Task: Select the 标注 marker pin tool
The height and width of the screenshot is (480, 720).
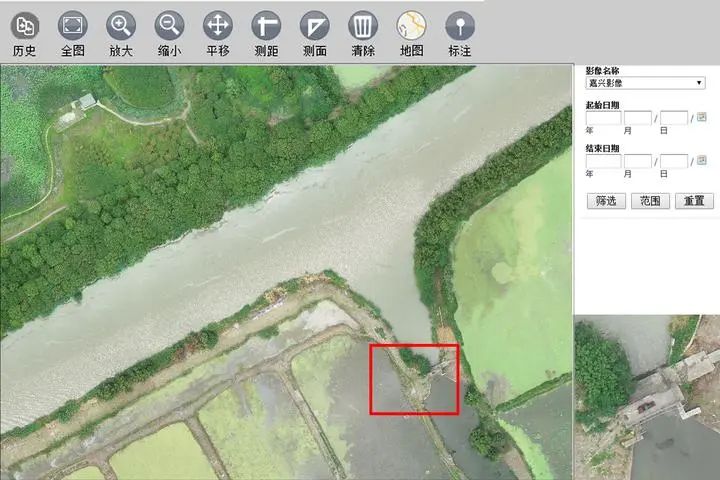Action: pyautogui.click(x=459, y=26)
